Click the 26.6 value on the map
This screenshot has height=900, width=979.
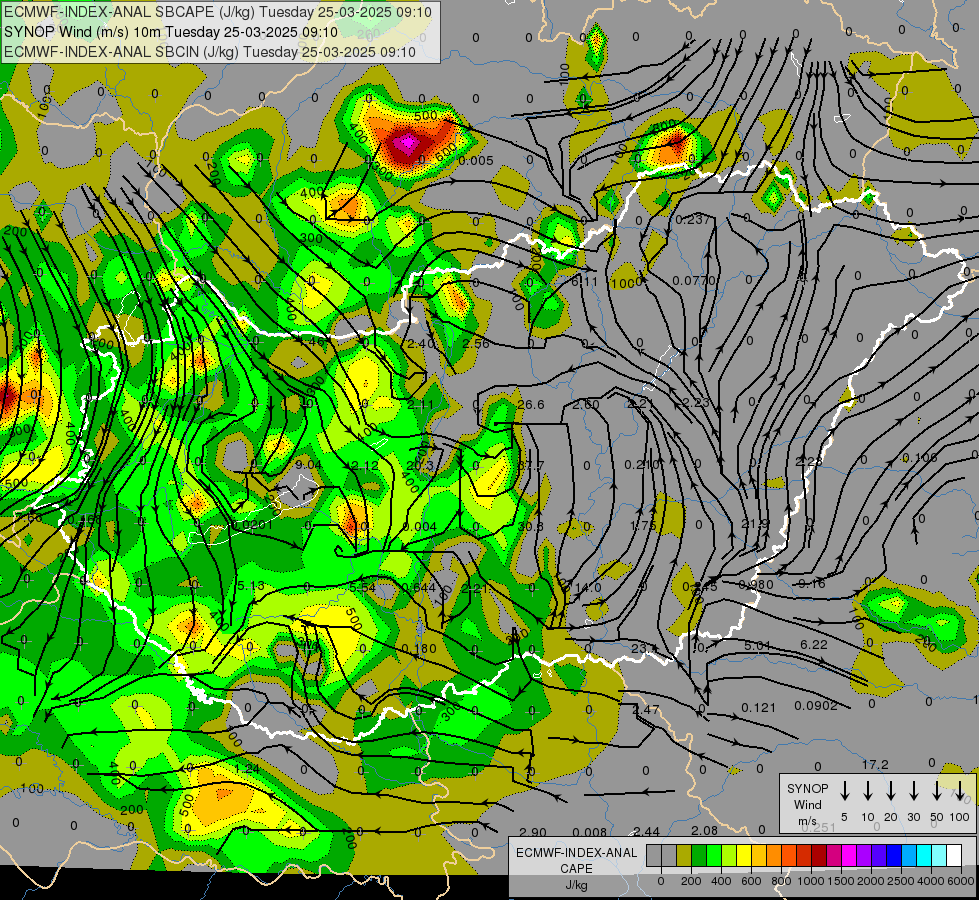531,405
